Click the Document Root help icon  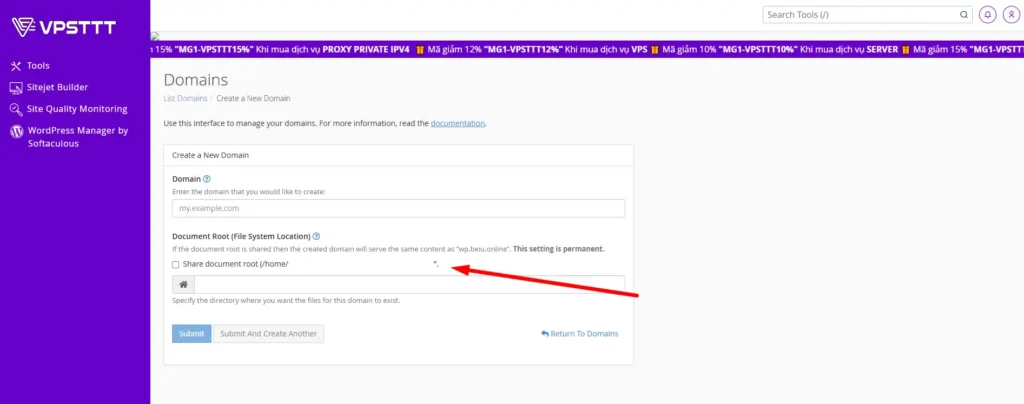pos(316,236)
